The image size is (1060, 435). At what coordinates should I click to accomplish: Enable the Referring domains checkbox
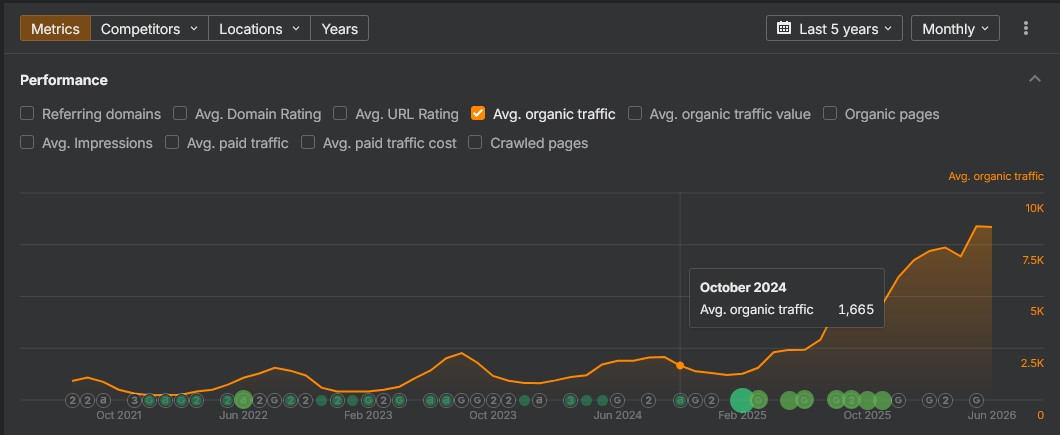coord(27,113)
